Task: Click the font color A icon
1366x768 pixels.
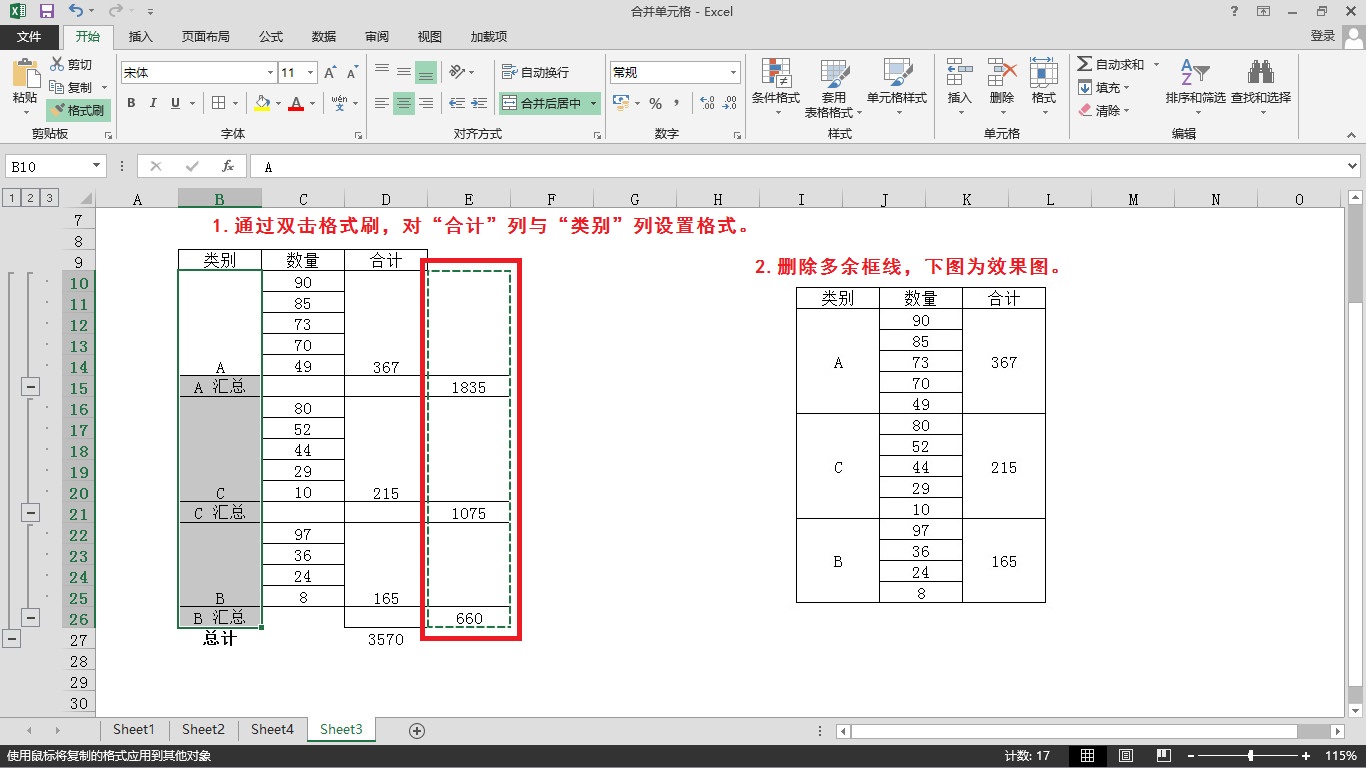Action: click(x=296, y=103)
